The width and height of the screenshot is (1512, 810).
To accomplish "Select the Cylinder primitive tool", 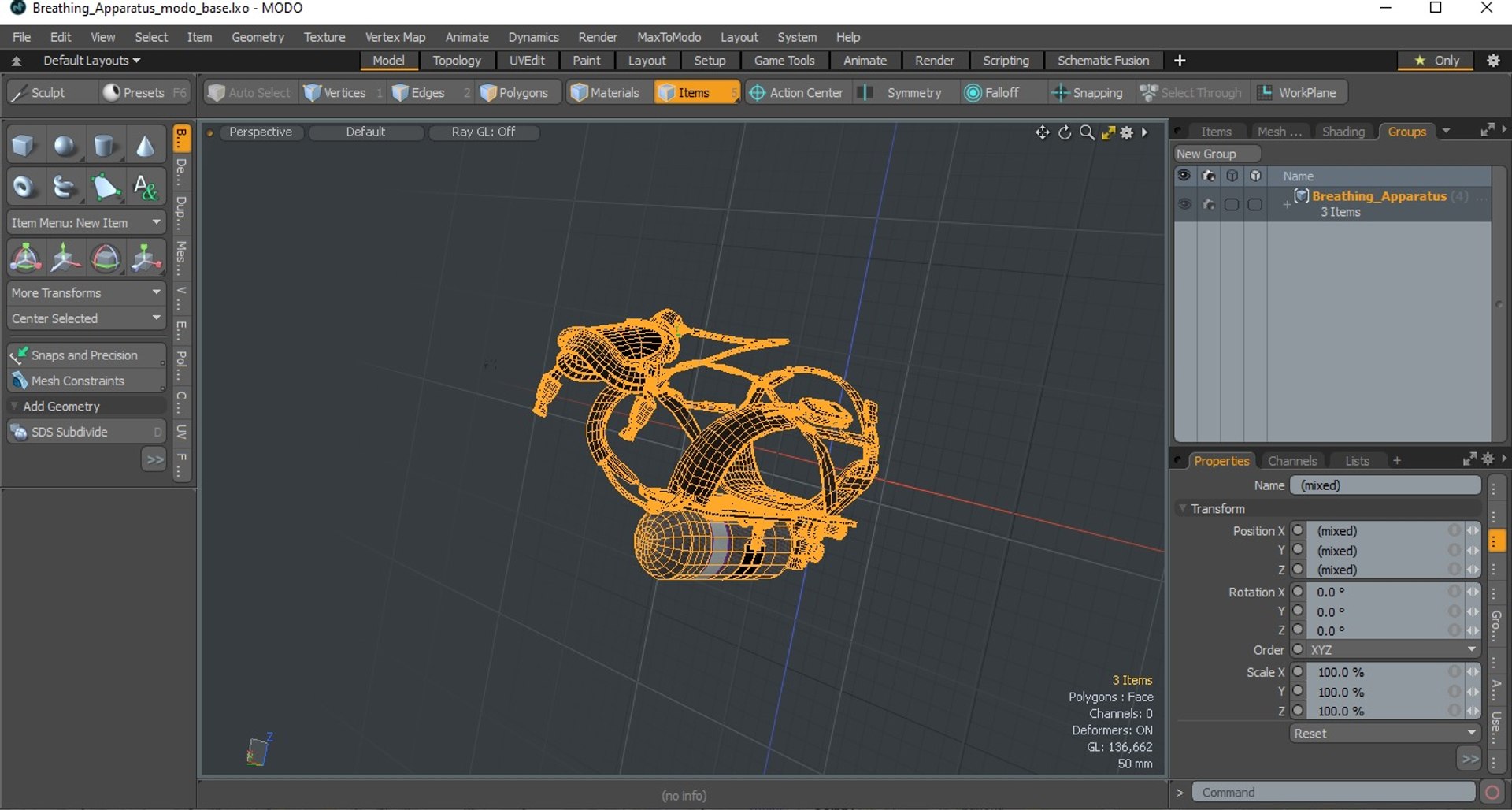I will (x=105, y=146).
